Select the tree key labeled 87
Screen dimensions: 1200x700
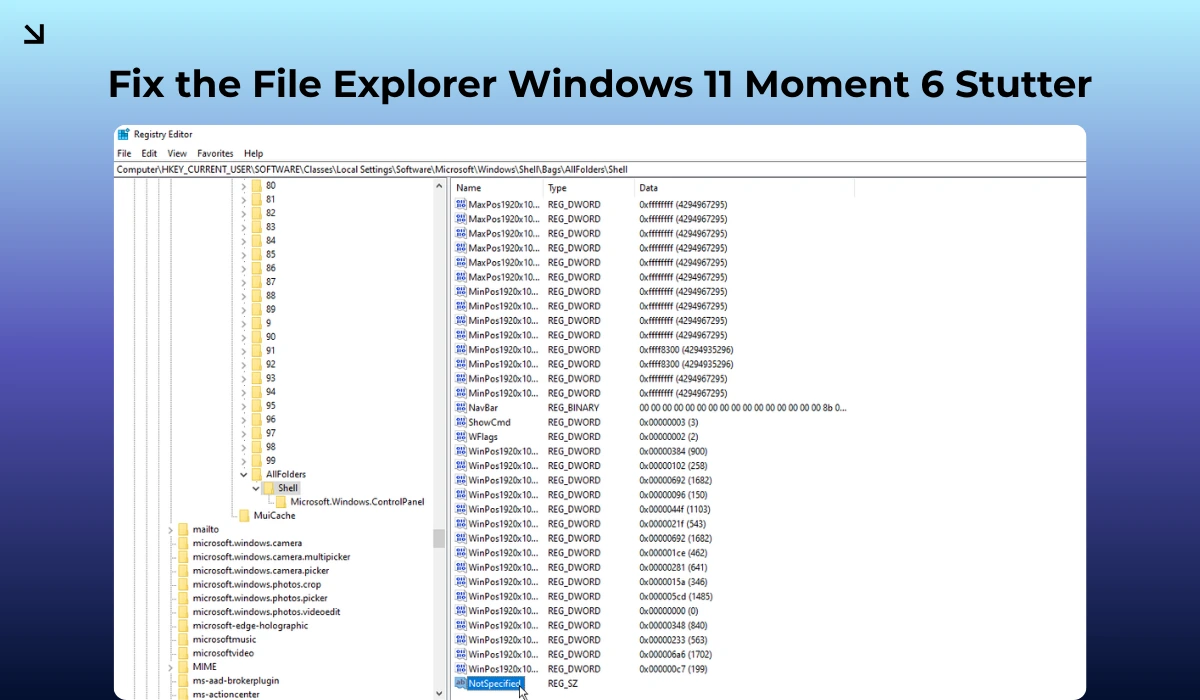tap(271, 282)
